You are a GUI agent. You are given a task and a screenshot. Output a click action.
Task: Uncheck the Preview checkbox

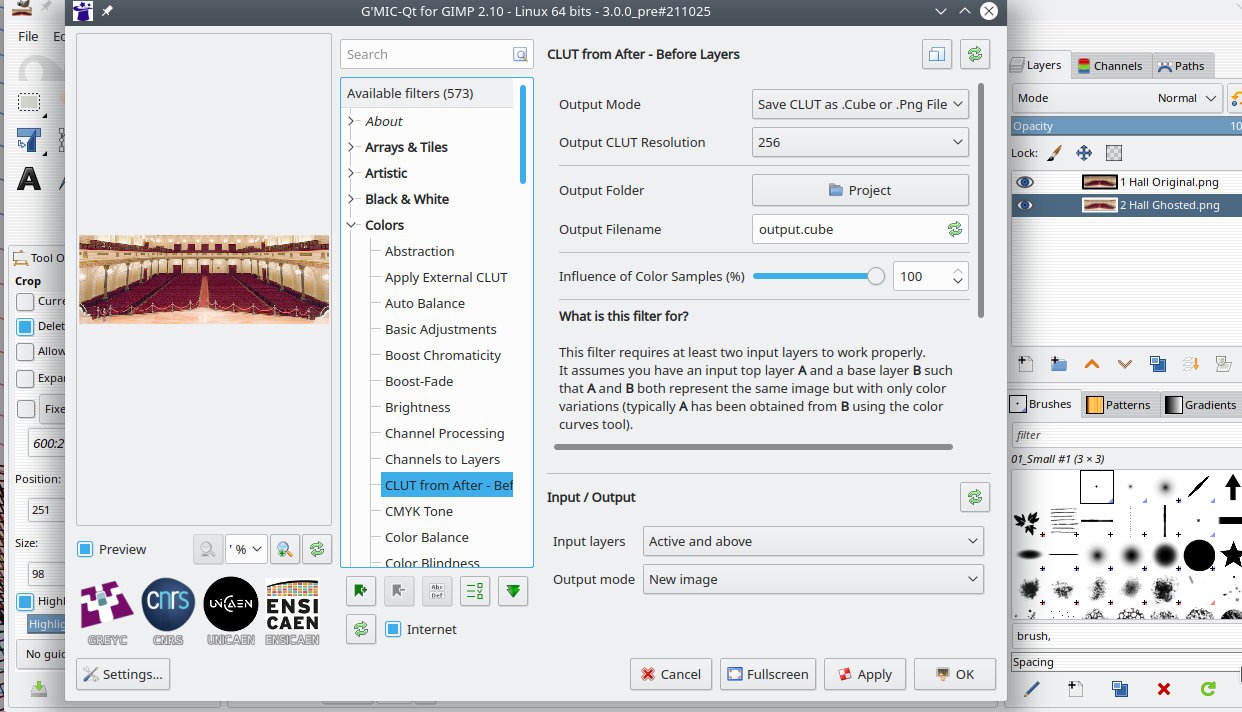pyautogui.click(x=86, y=549)
